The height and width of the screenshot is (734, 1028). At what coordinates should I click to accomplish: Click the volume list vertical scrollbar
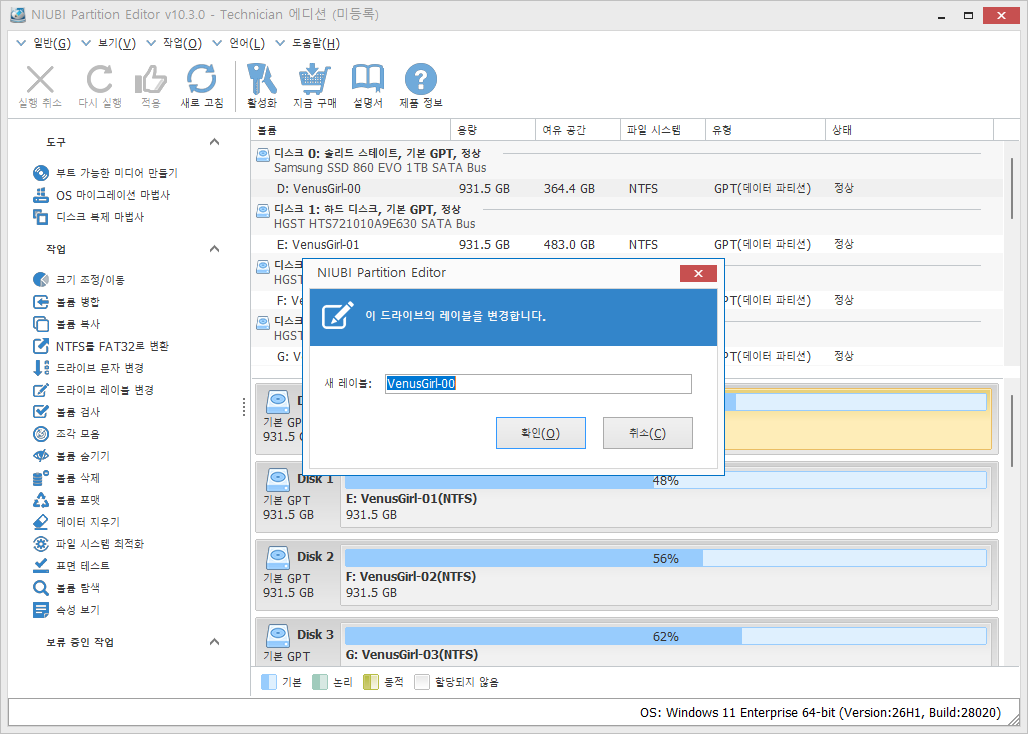[1012, 187]
